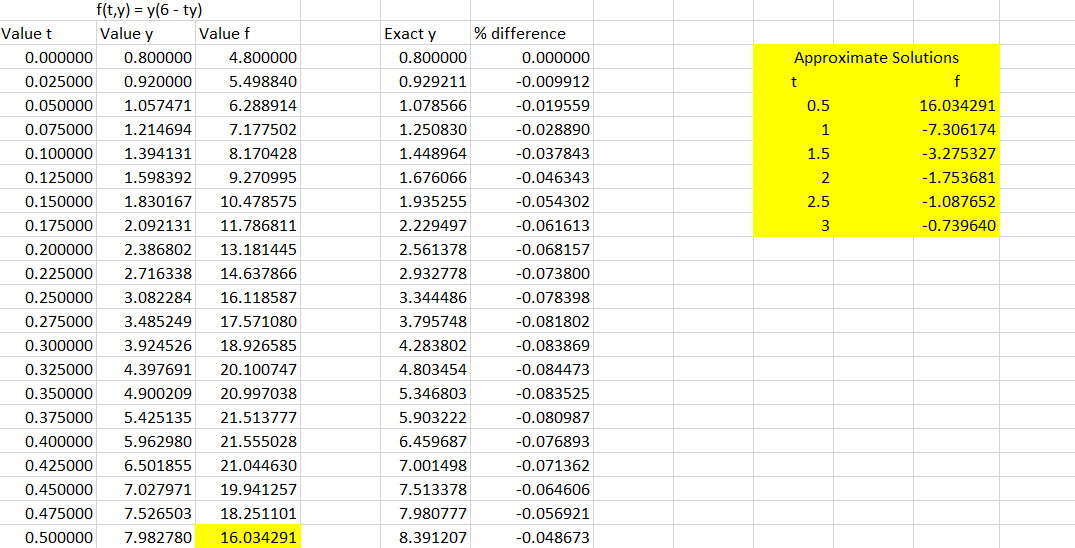
Task: Click the "f" header in Approximate Solutions
Action: (956, 82)
